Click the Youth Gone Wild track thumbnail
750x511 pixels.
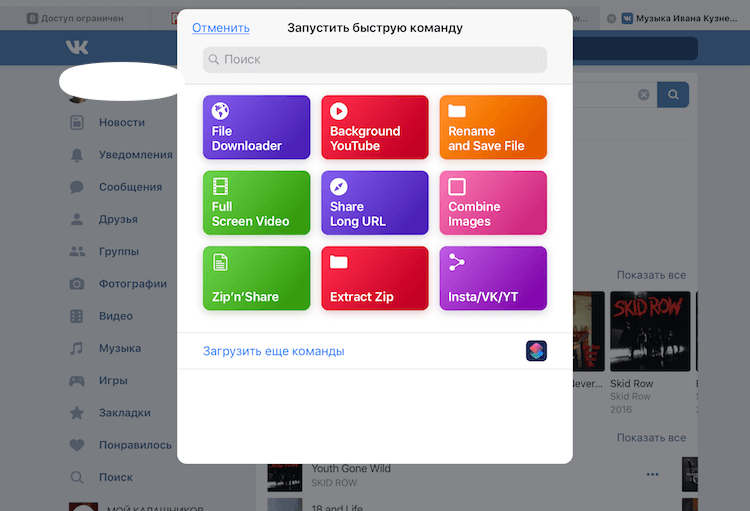point(285,478)
